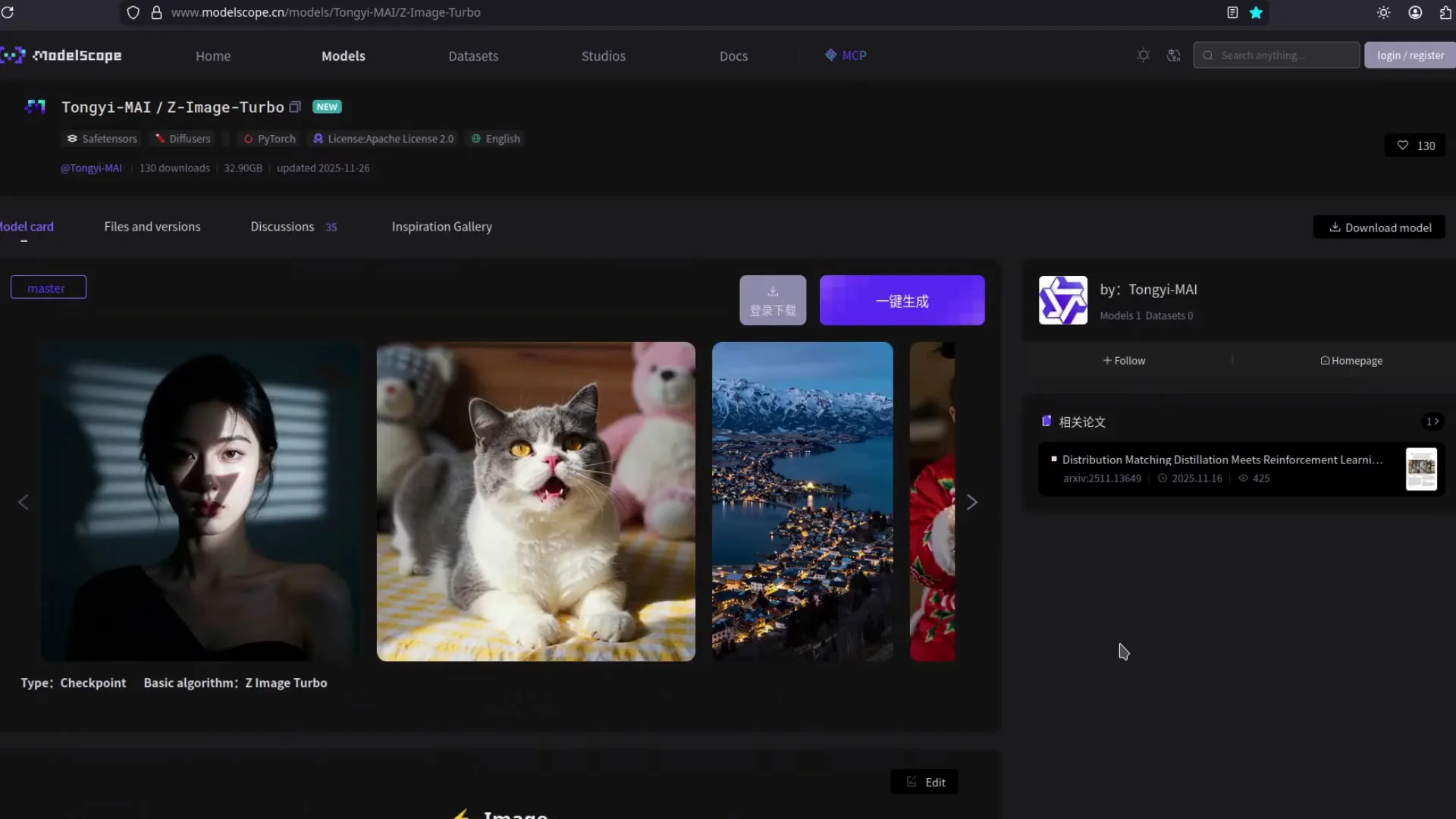Copy model name icon beside Z-Image-Turbo

tap(295, 107)
